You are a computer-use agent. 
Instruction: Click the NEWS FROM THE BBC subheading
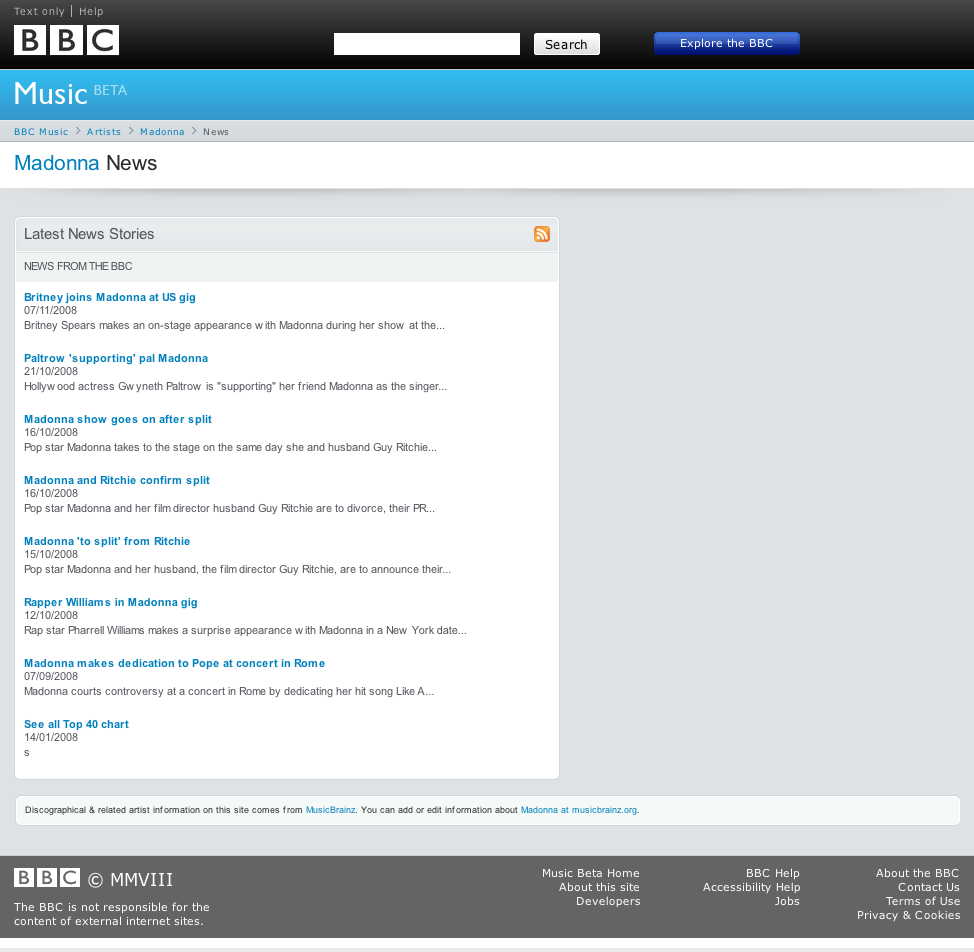coord(78,266)
